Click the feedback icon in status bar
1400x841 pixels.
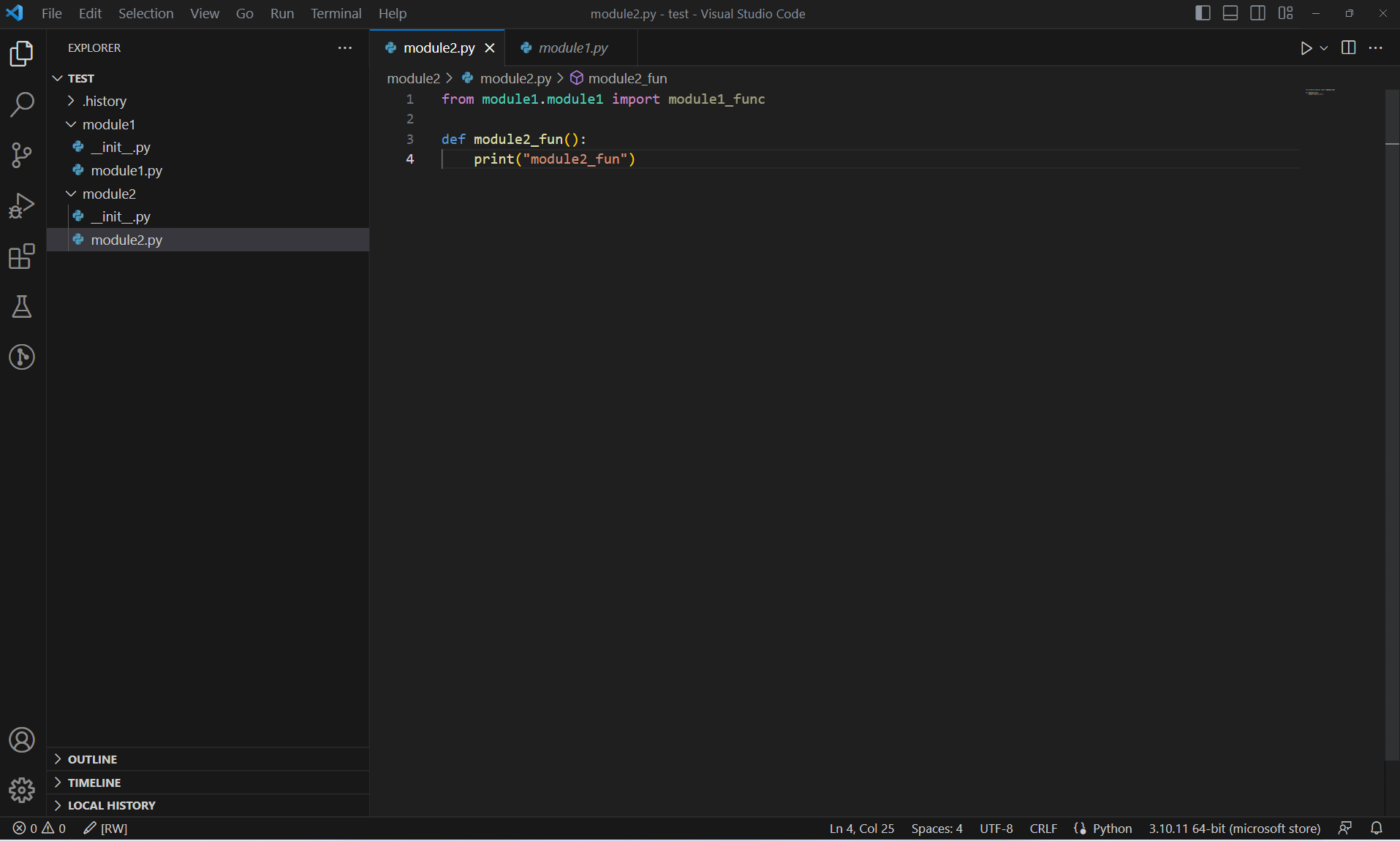click(x=1345, y=829)
